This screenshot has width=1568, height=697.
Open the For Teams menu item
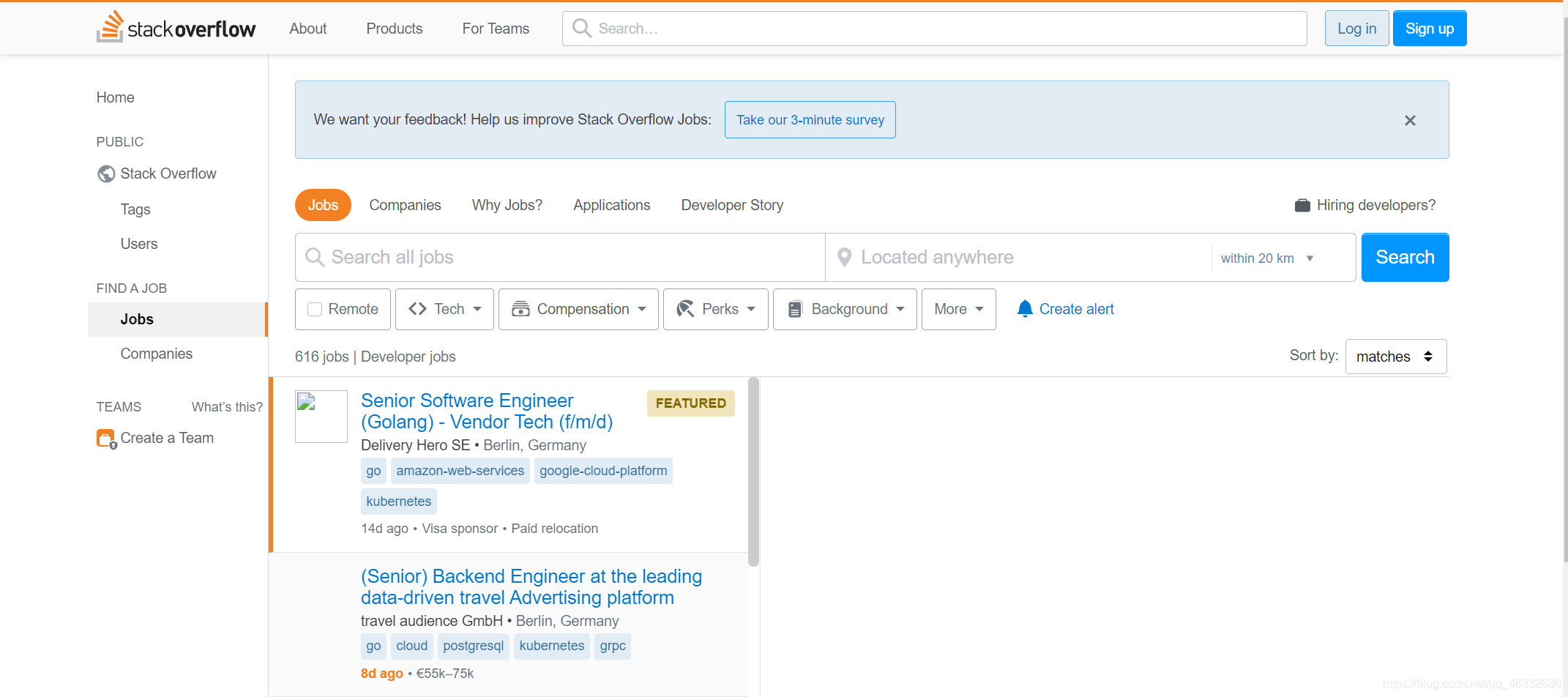[x=496, y=29]
